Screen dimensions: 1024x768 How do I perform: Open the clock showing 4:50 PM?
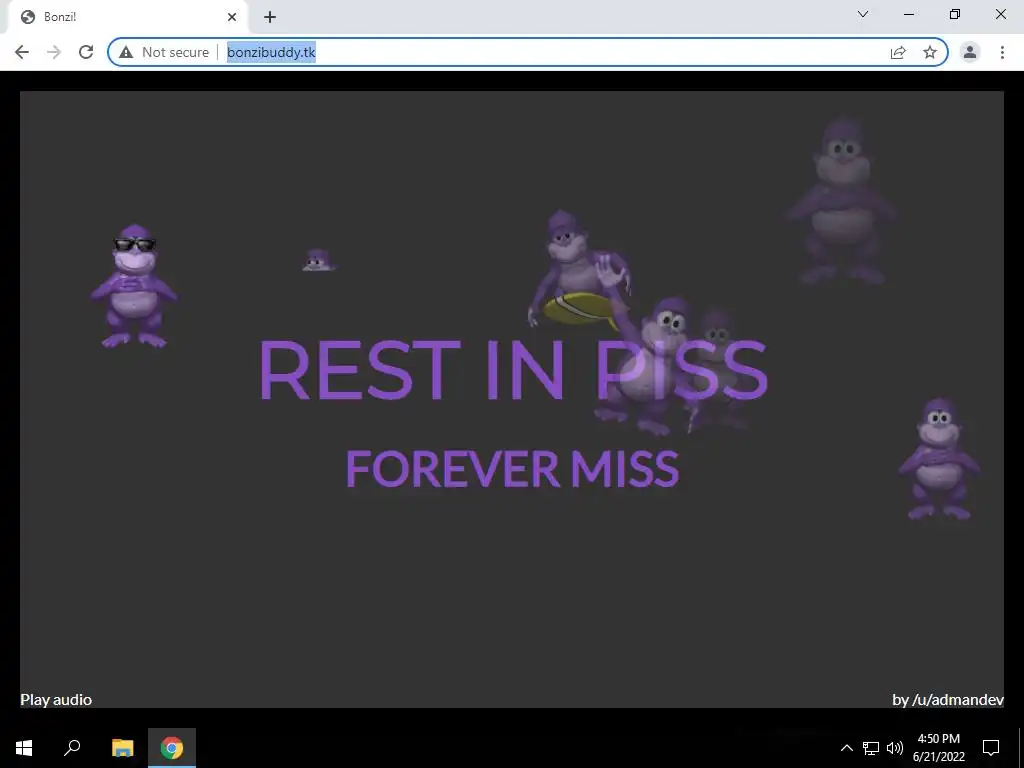point(938,748)
